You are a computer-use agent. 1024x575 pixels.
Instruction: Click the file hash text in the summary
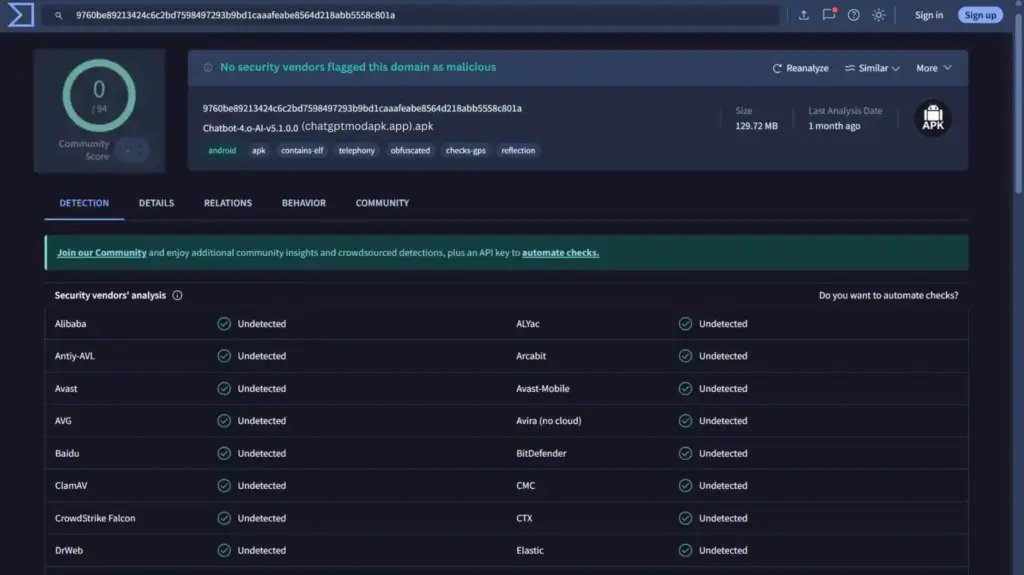point(362,108)
